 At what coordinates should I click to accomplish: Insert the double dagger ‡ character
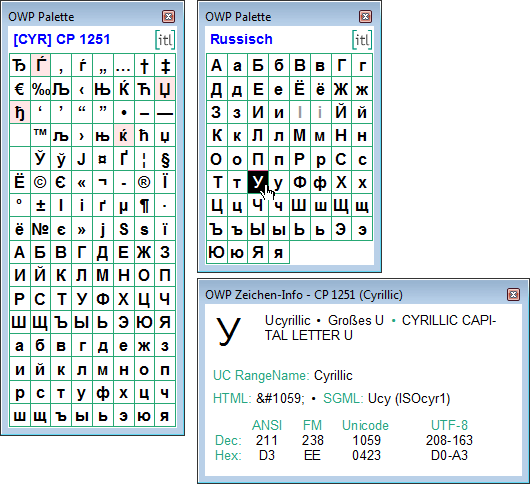(165, 66)
